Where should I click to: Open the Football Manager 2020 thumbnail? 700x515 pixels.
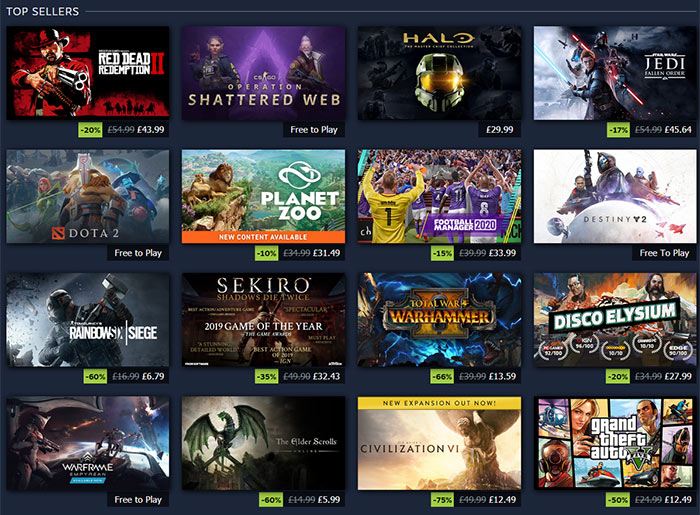tap(439, 196)
